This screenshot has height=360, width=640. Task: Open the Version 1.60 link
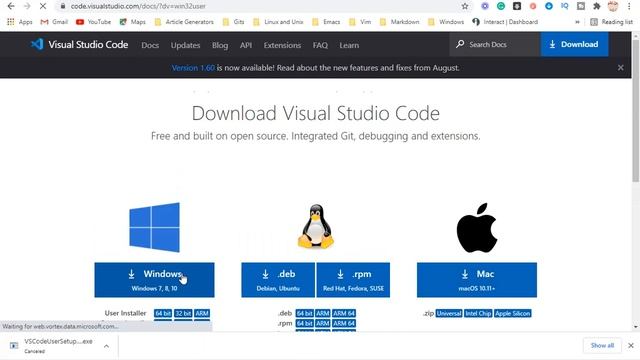click(193, 68)
